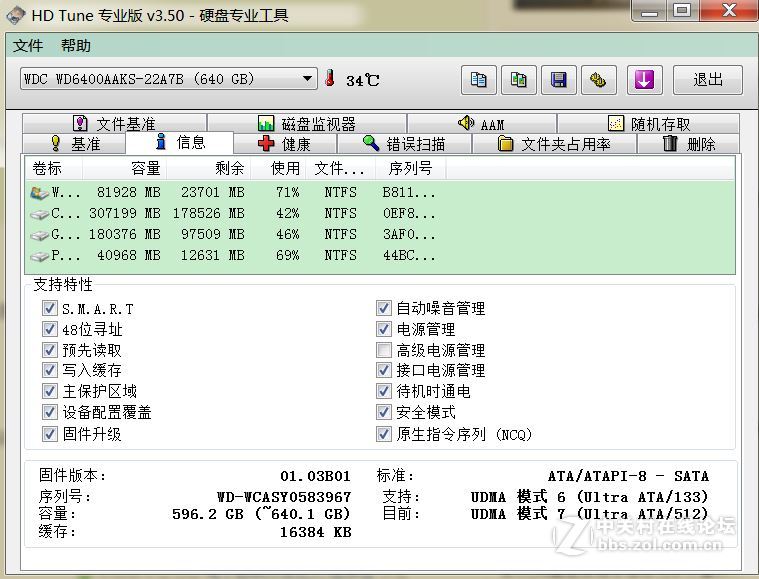Screen dimensions: 759x579
Task: Click the drive icon of G... volume row
Action: tap(39, 235)
